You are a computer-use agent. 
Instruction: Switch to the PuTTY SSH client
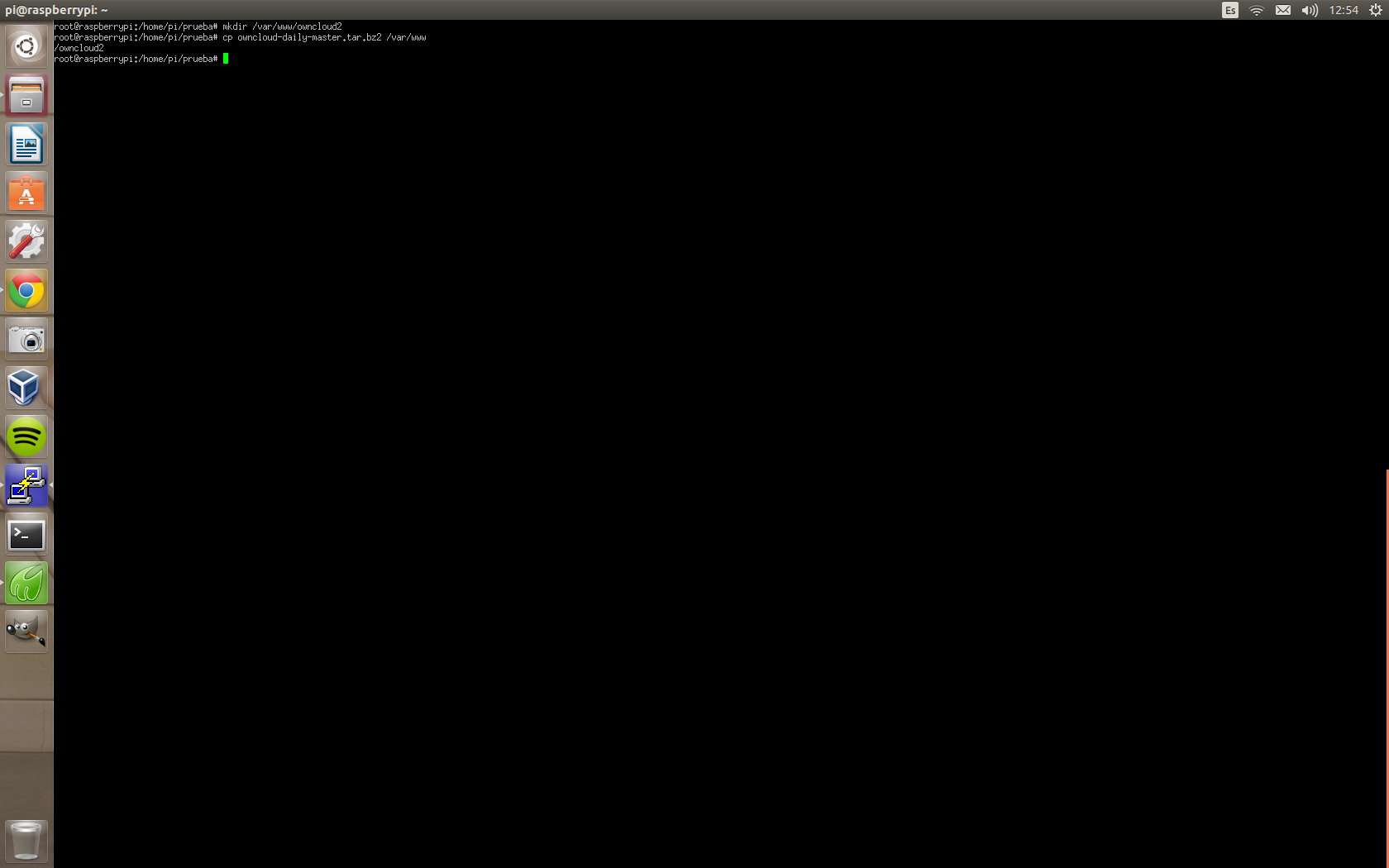click(26, 485)
